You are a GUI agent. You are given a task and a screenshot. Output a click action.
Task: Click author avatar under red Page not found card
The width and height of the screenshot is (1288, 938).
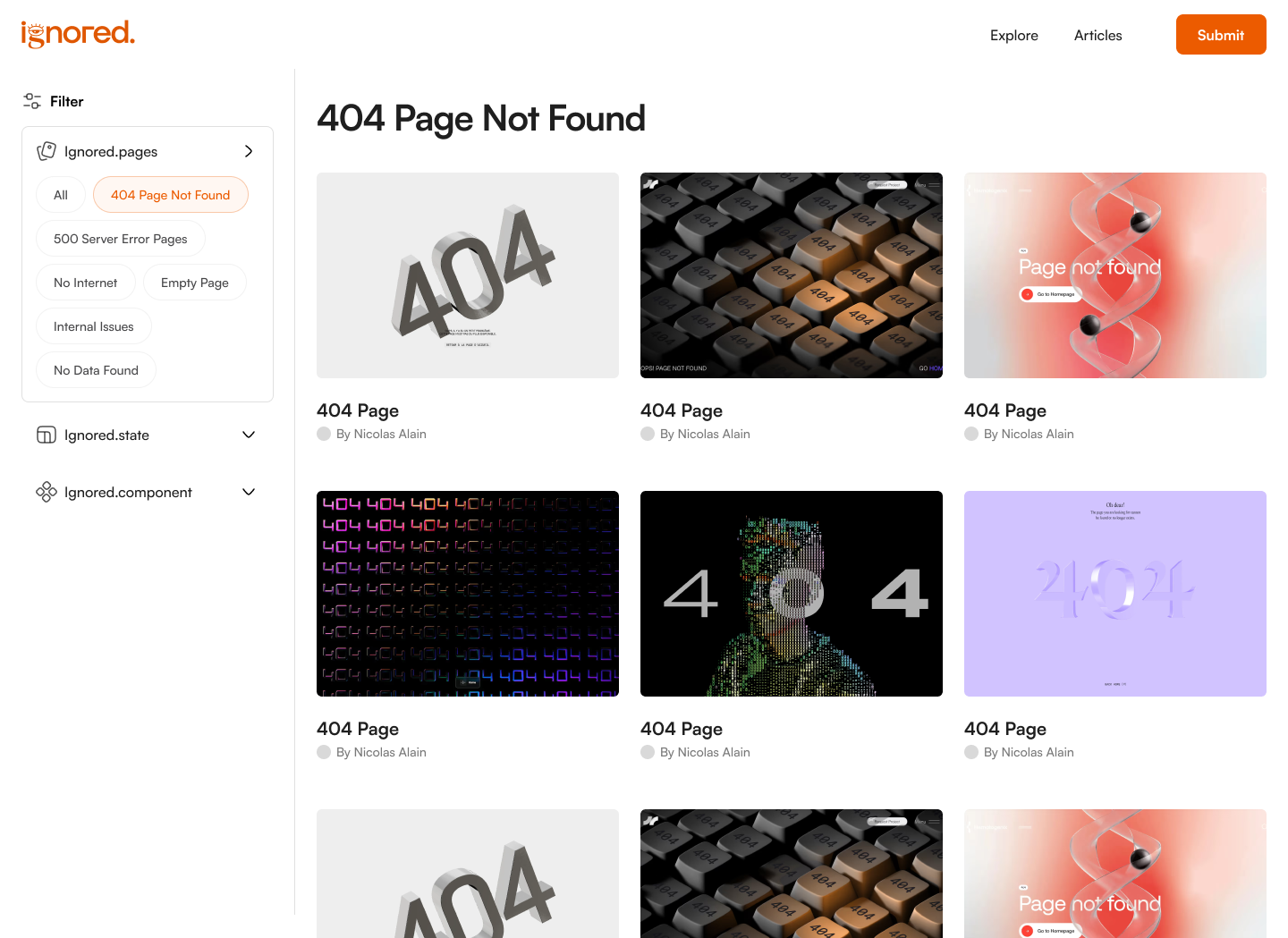point(971,434)
